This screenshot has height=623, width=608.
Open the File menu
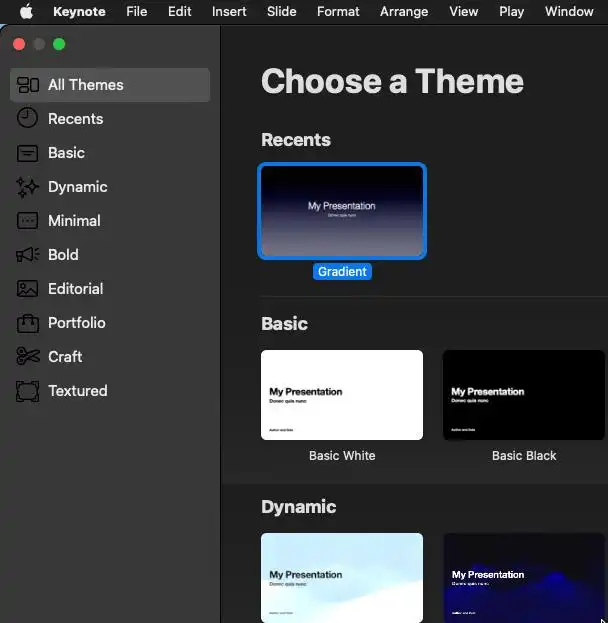point(137,12)
